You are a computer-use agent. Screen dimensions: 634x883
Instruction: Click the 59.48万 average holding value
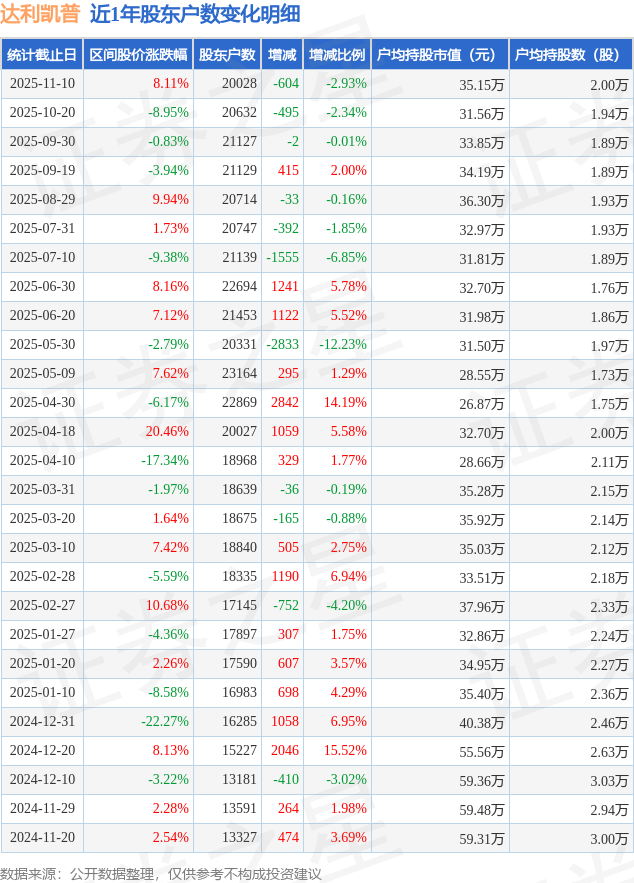click(x=481, y=809)
